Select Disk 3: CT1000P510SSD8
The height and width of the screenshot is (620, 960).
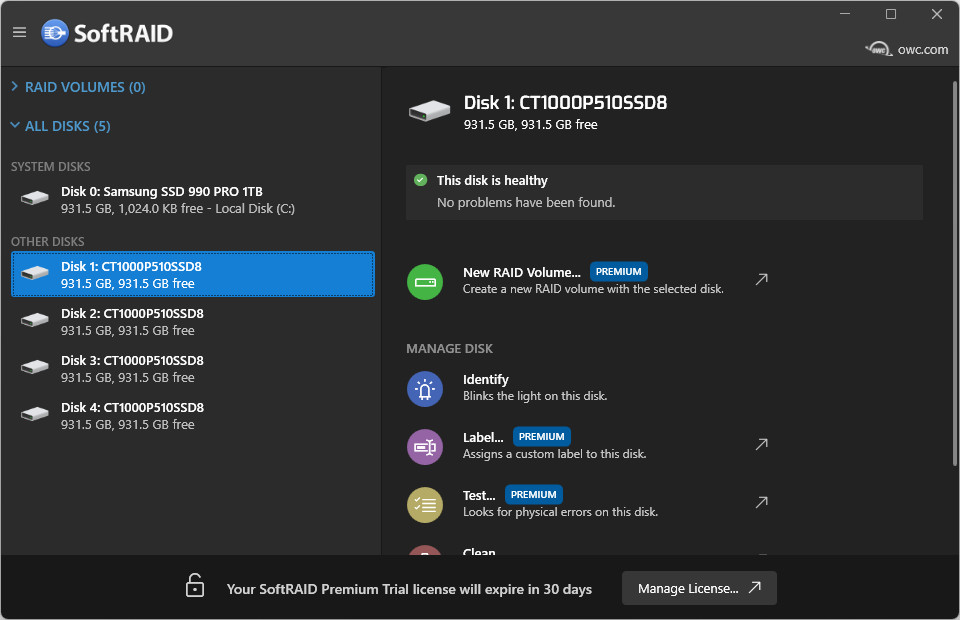point(193,369)
